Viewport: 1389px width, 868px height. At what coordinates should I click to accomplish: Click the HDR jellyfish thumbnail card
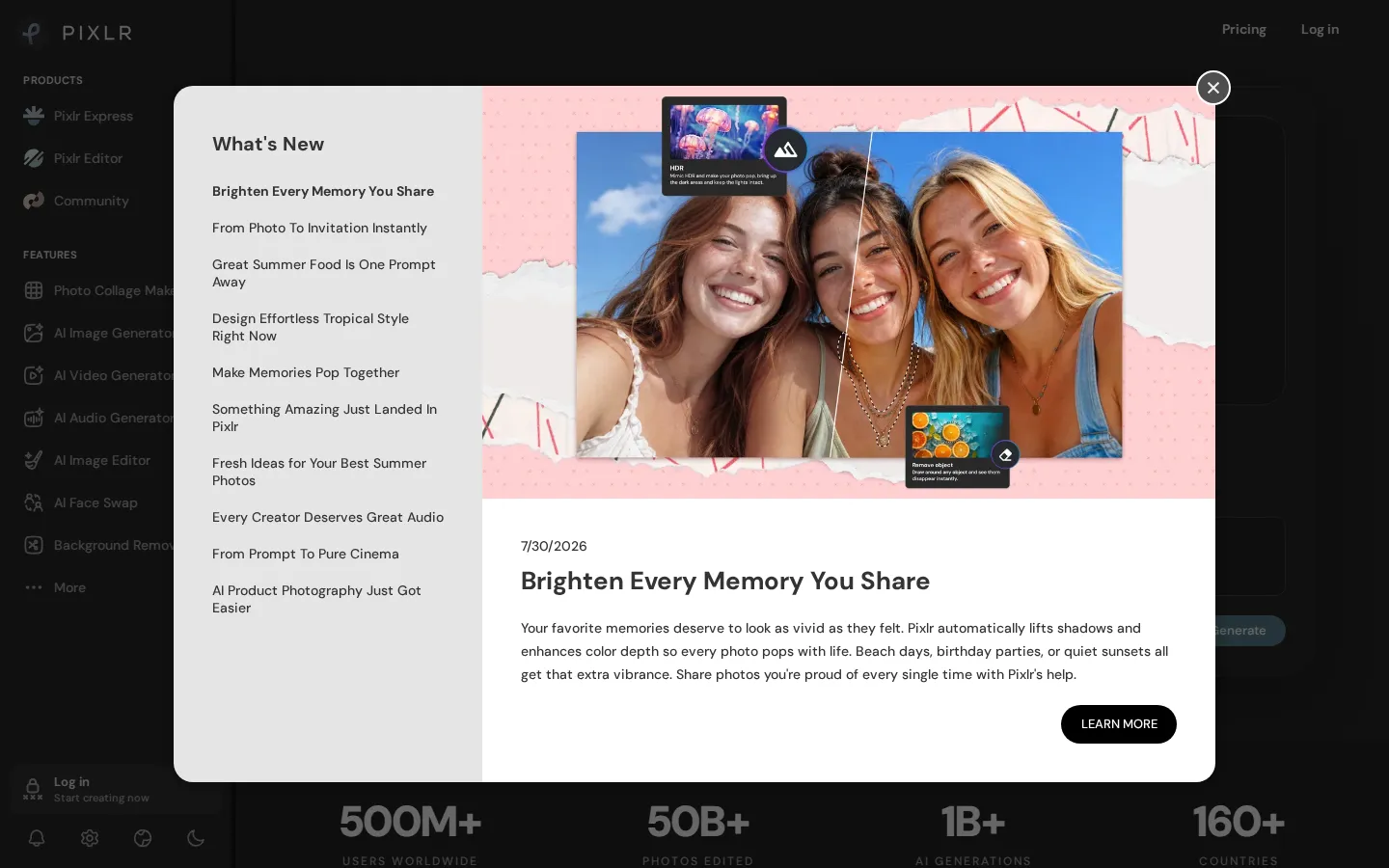723,146
